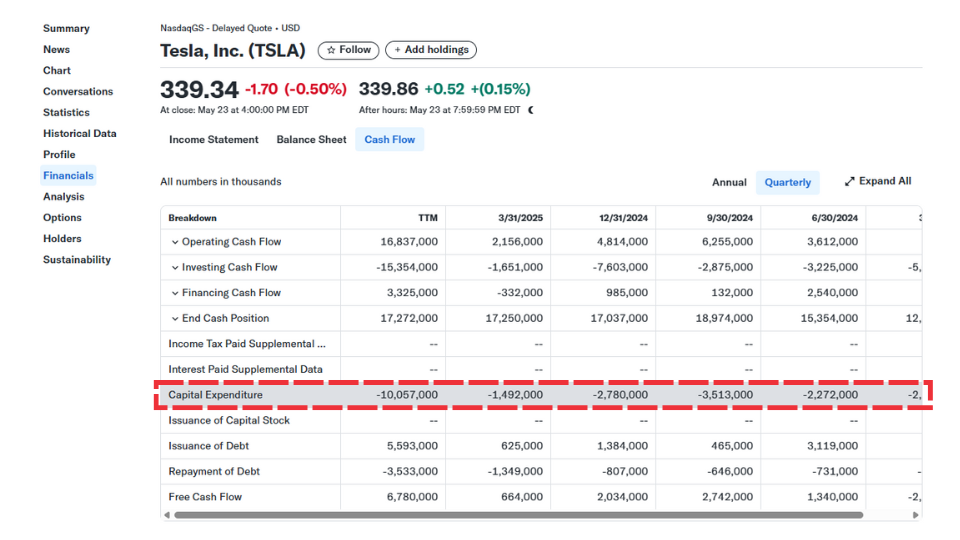The image size is (960, 540).
Task: Click the star icon in Follow button
Action: point(331,50)
